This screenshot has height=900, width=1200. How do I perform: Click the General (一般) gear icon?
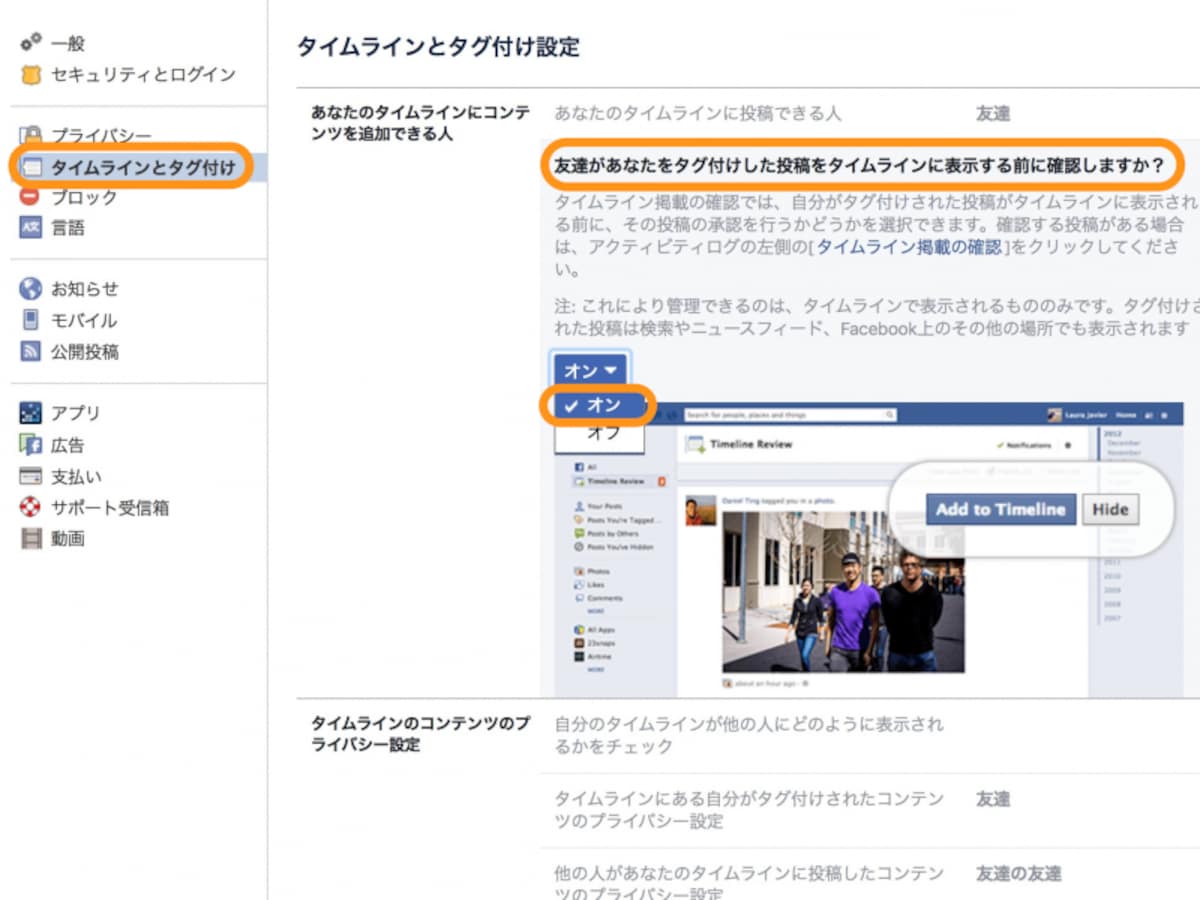coord(31,42)
